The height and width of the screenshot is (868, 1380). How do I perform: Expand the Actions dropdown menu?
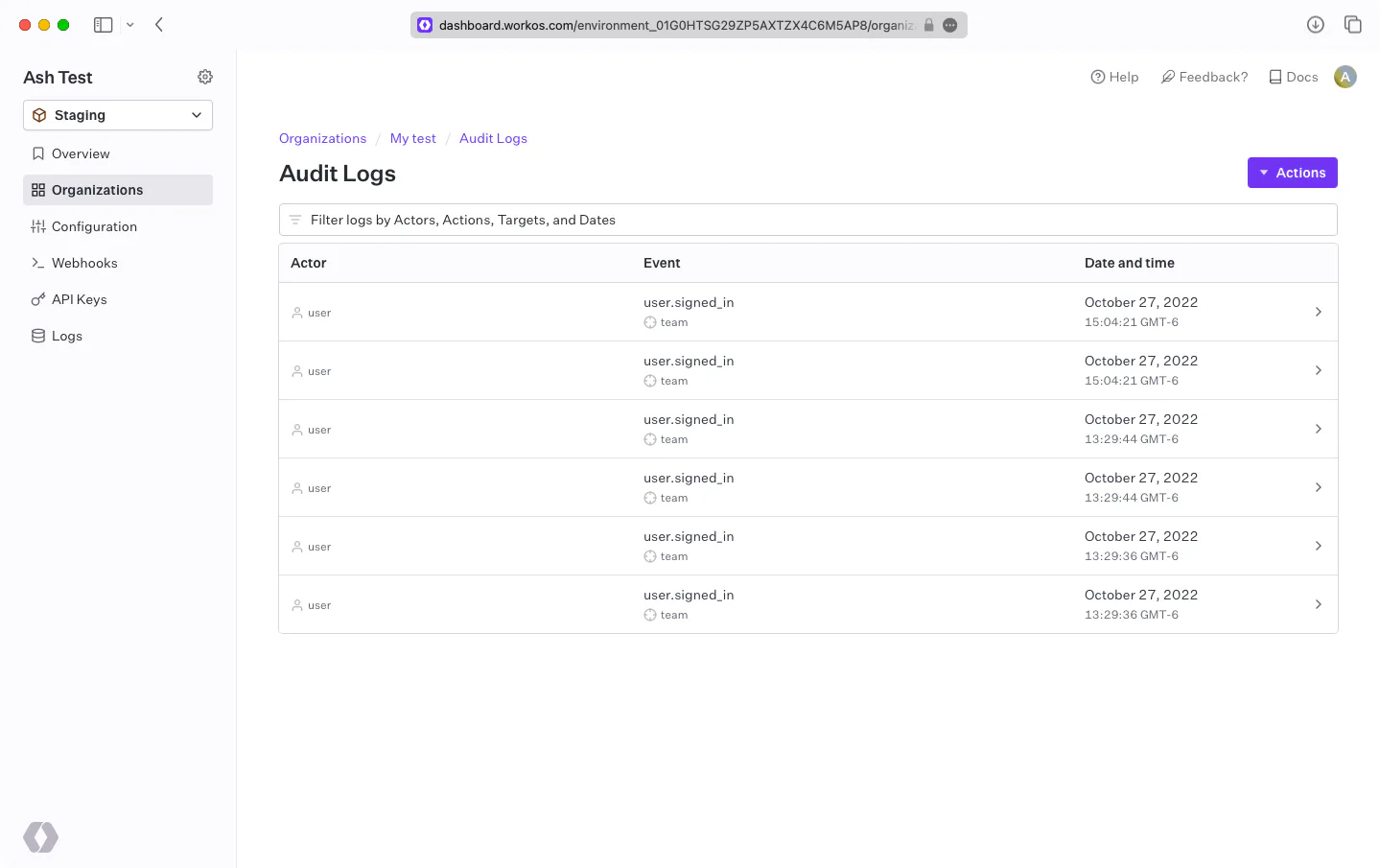(1292, 173)
